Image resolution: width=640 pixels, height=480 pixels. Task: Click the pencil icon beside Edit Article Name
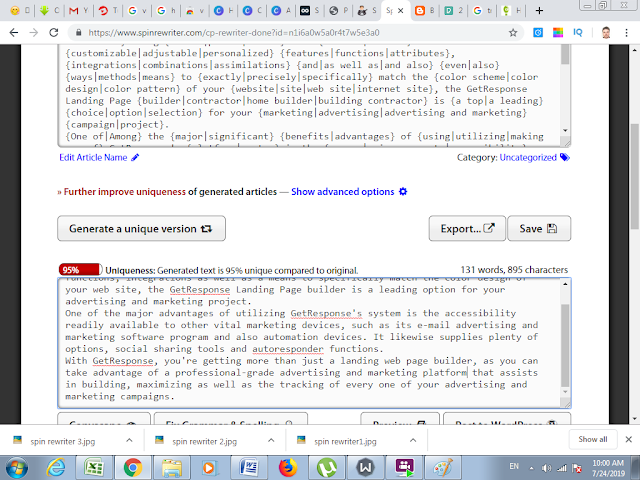[135, 158]
